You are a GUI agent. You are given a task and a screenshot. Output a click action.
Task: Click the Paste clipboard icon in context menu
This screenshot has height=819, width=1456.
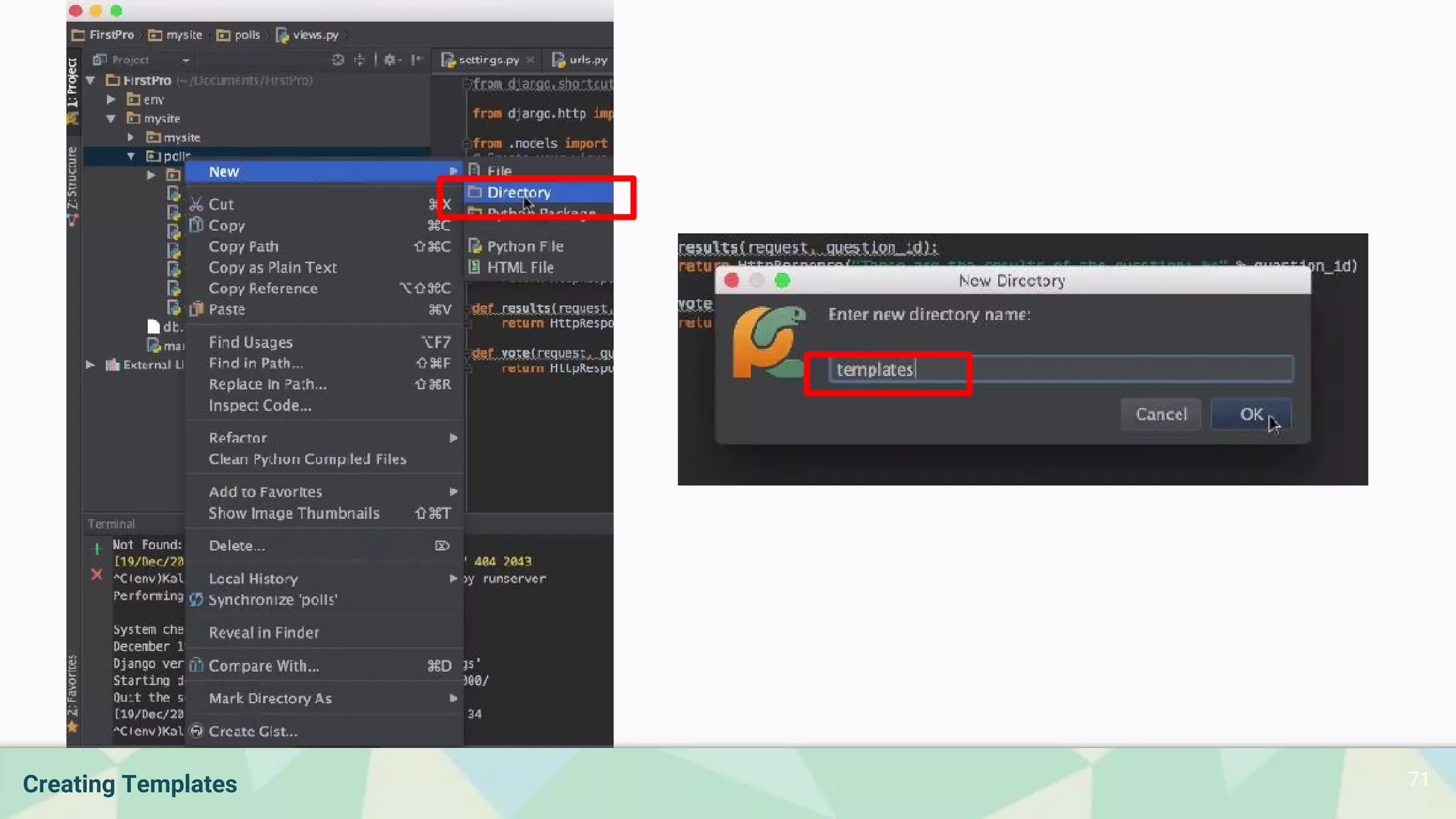coord(196,309)
